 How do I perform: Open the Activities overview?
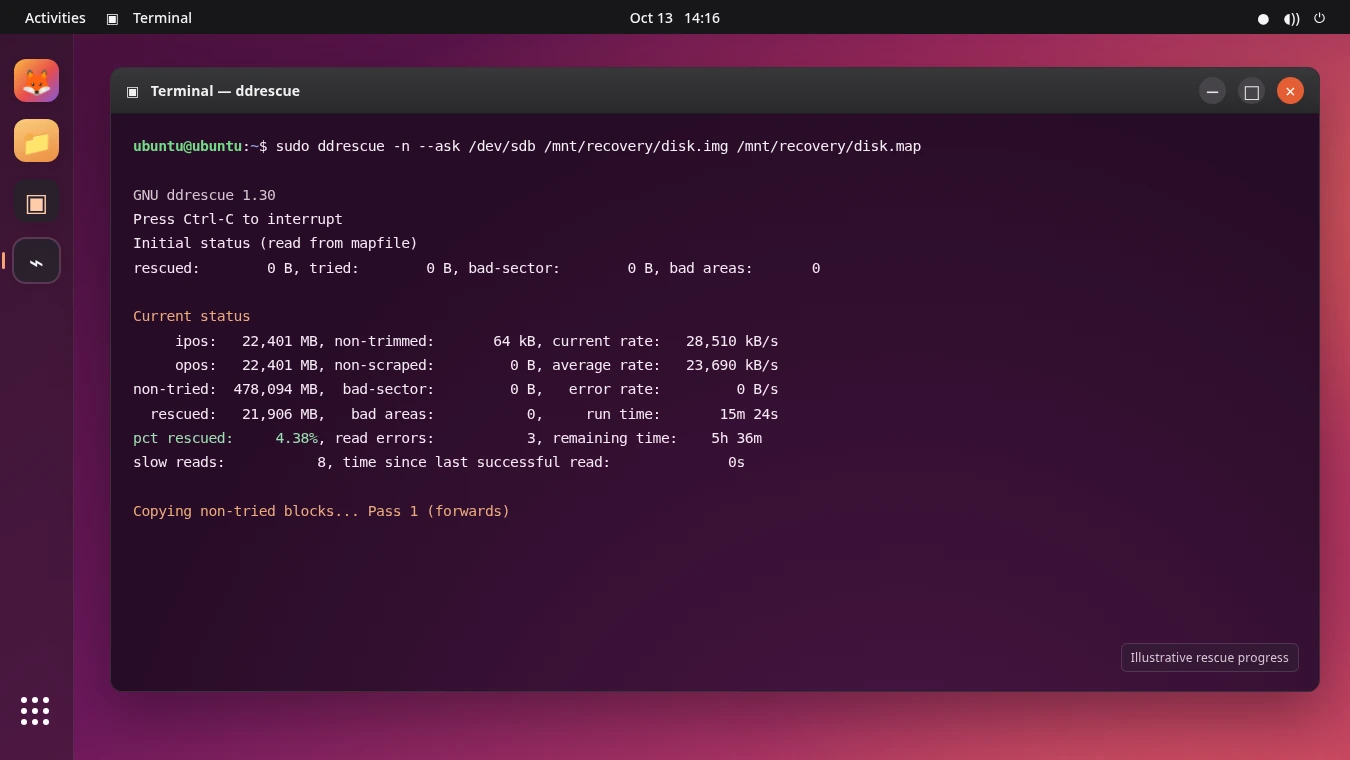pyautogui.click(x=55, y=18)
